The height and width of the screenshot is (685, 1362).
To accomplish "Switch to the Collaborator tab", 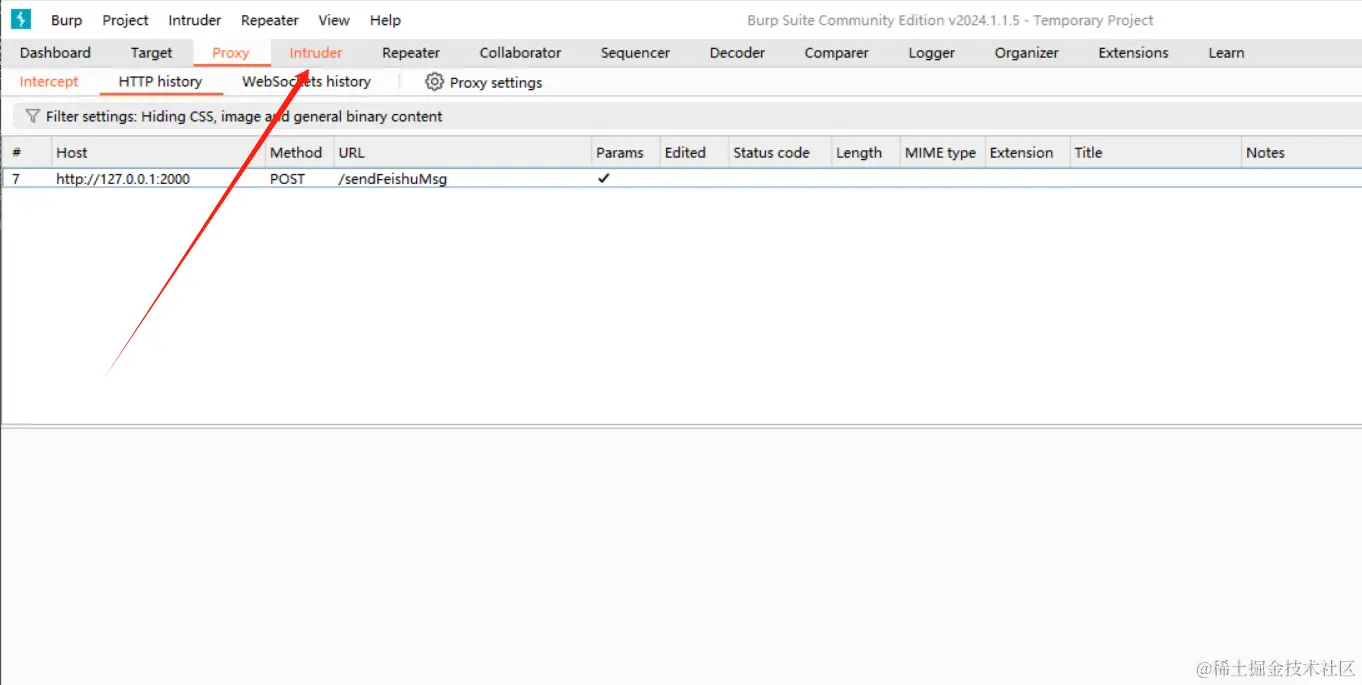I will coord(520,53).
